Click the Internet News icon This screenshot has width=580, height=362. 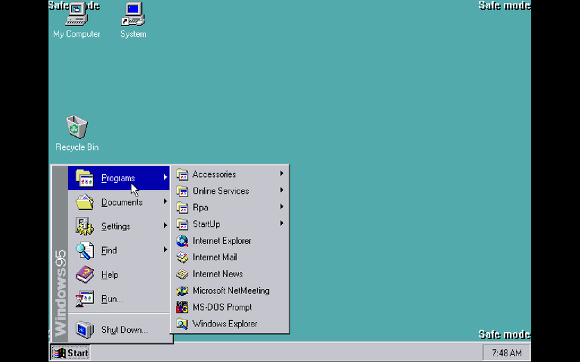coord(182,274)
